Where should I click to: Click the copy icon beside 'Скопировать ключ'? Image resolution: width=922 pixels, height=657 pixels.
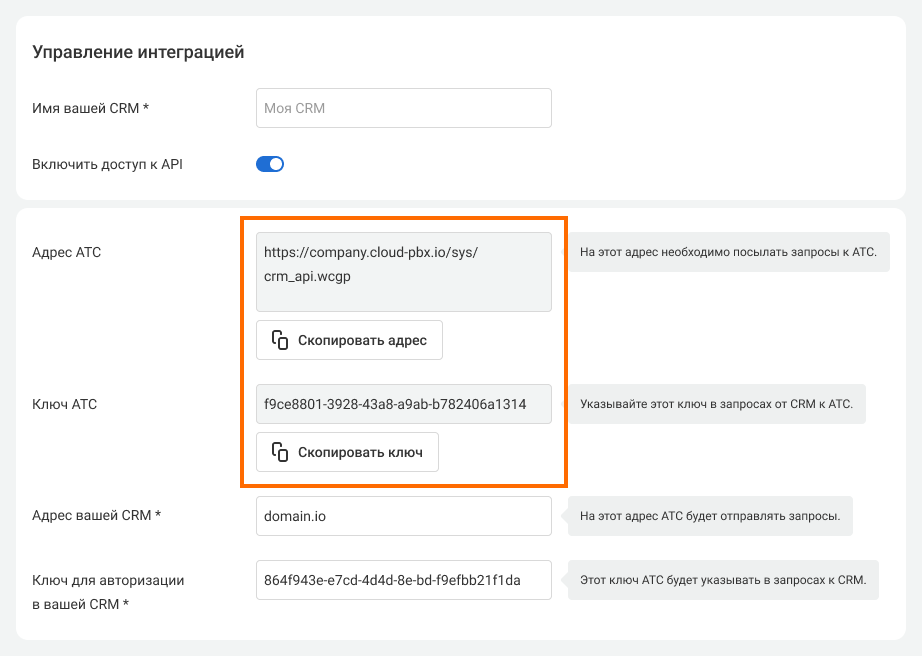(280, 452)
